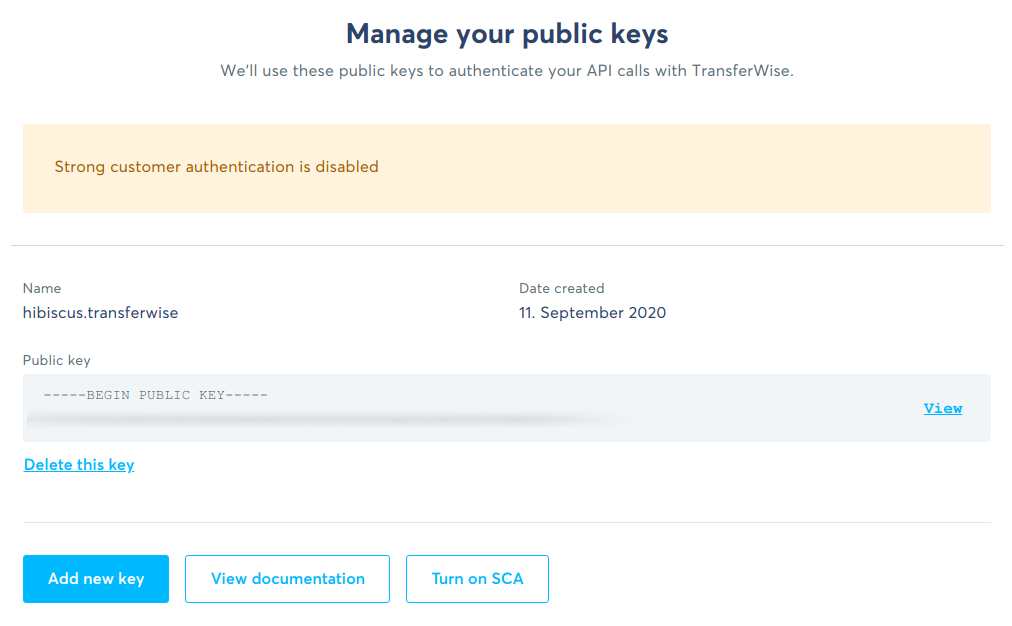Click the blurred public key content

coord(329,420)
